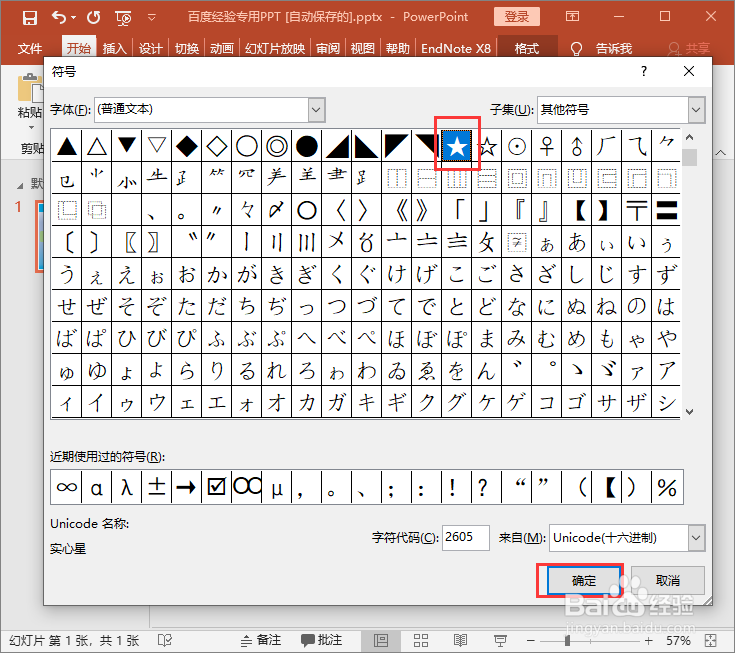Pick recent checked box ☑ symbol
The width and height of the screenshot is (735, 653).
click(217, 487)
